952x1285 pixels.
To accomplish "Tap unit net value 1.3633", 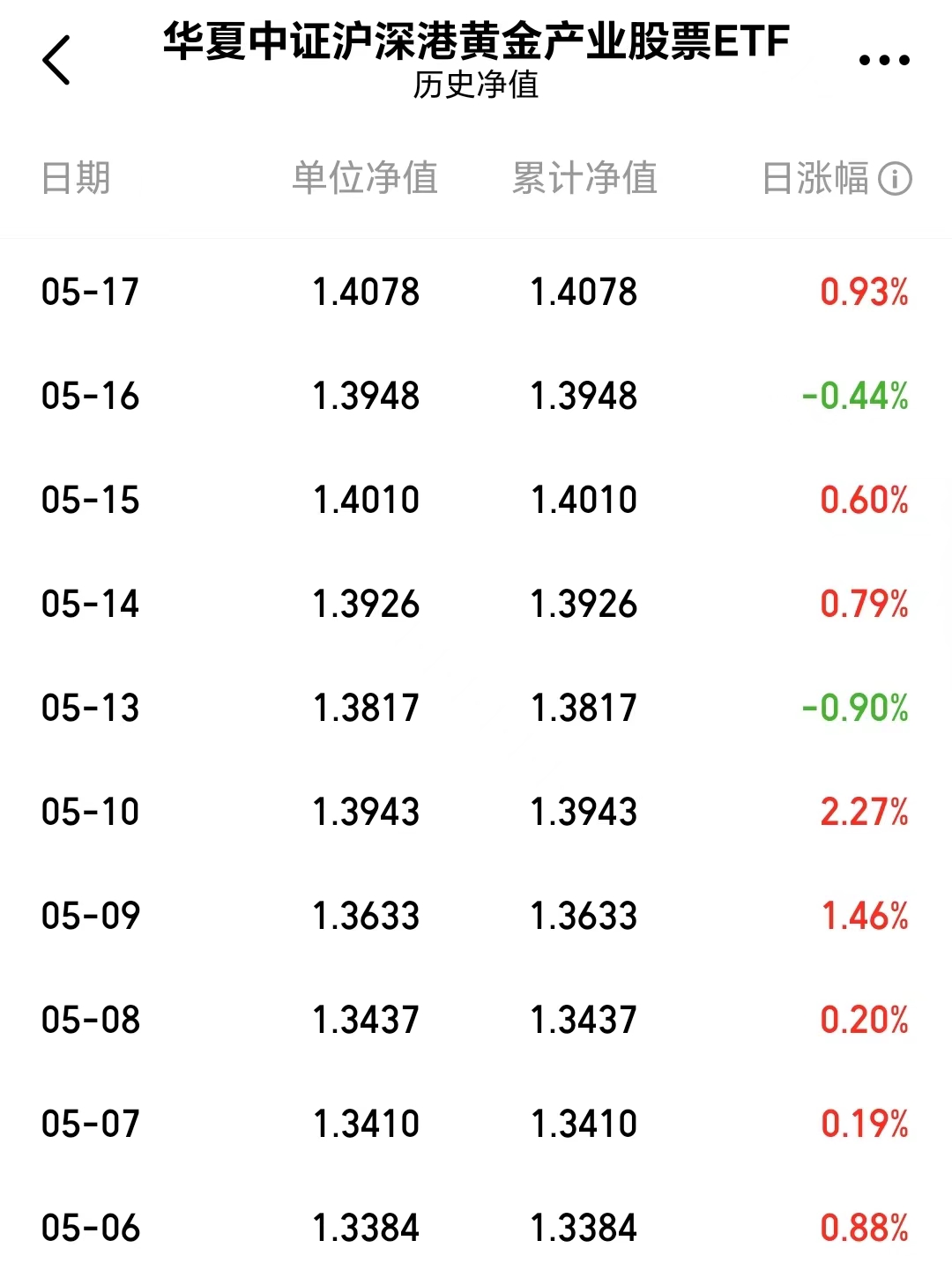I will 366,916.
